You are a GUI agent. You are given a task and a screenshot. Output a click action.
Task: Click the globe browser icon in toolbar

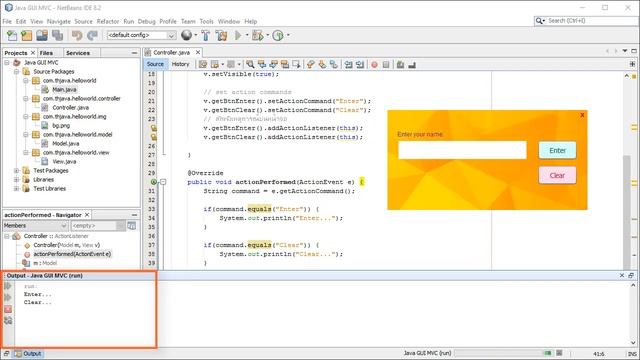(187, 36)
